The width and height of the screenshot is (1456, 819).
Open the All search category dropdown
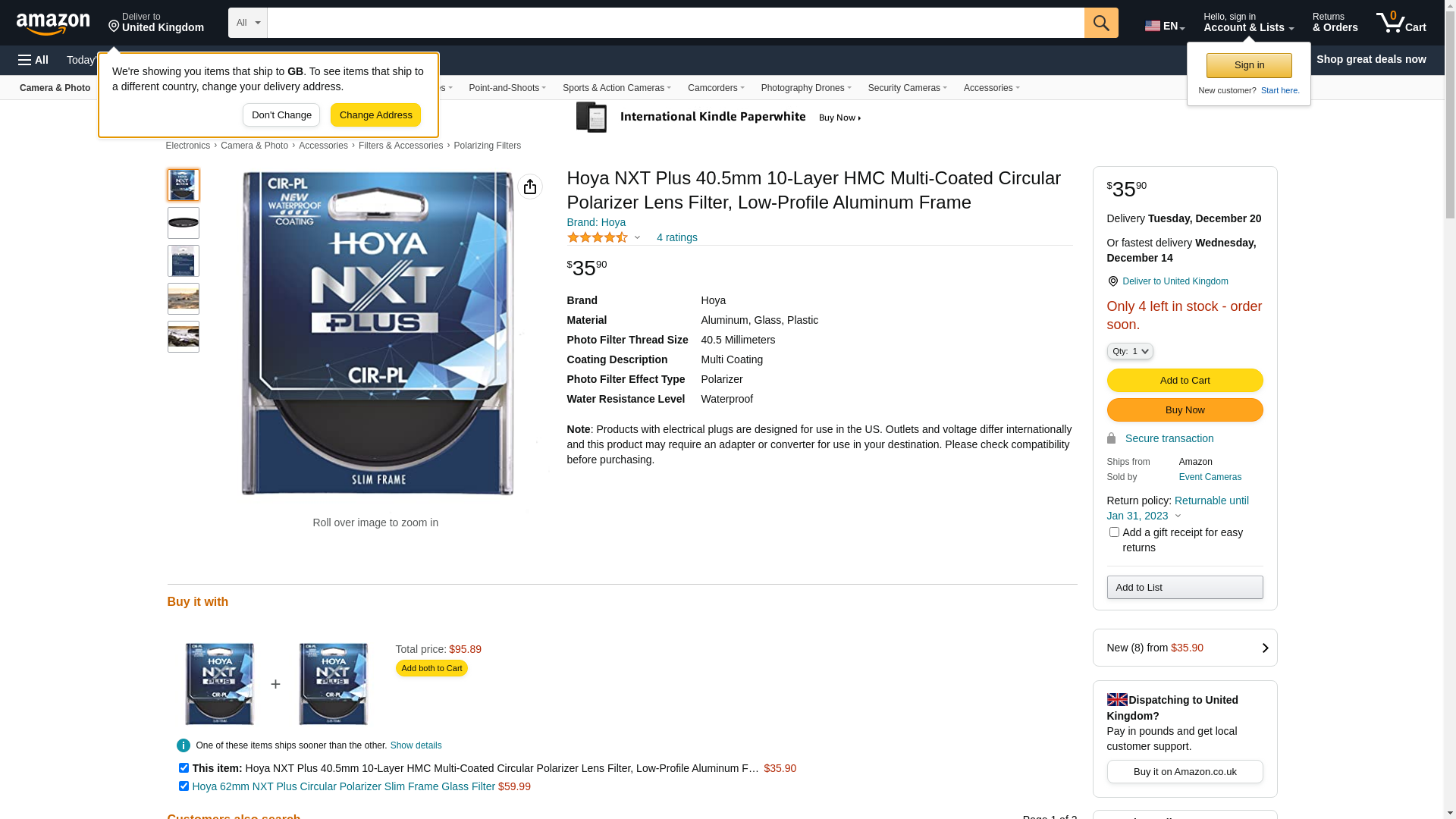pos(248,23)
